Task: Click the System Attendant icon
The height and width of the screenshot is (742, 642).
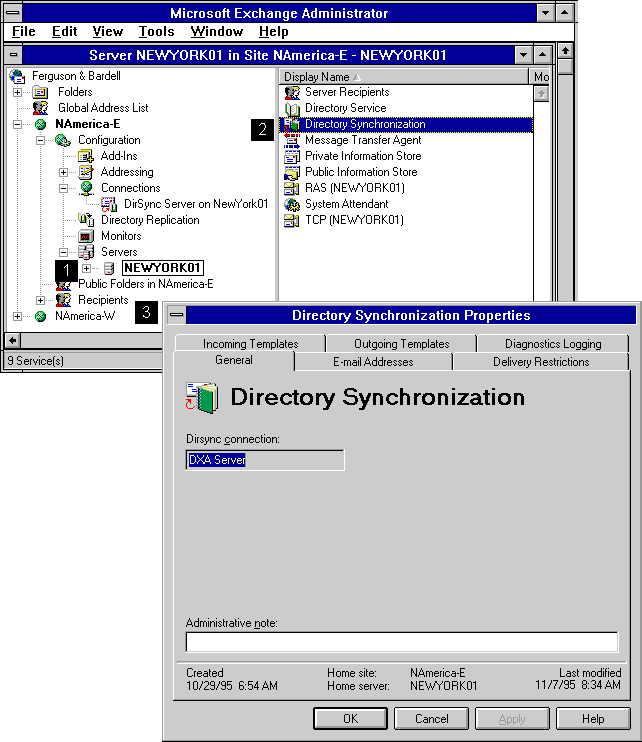Action: [x=292, y=204]
